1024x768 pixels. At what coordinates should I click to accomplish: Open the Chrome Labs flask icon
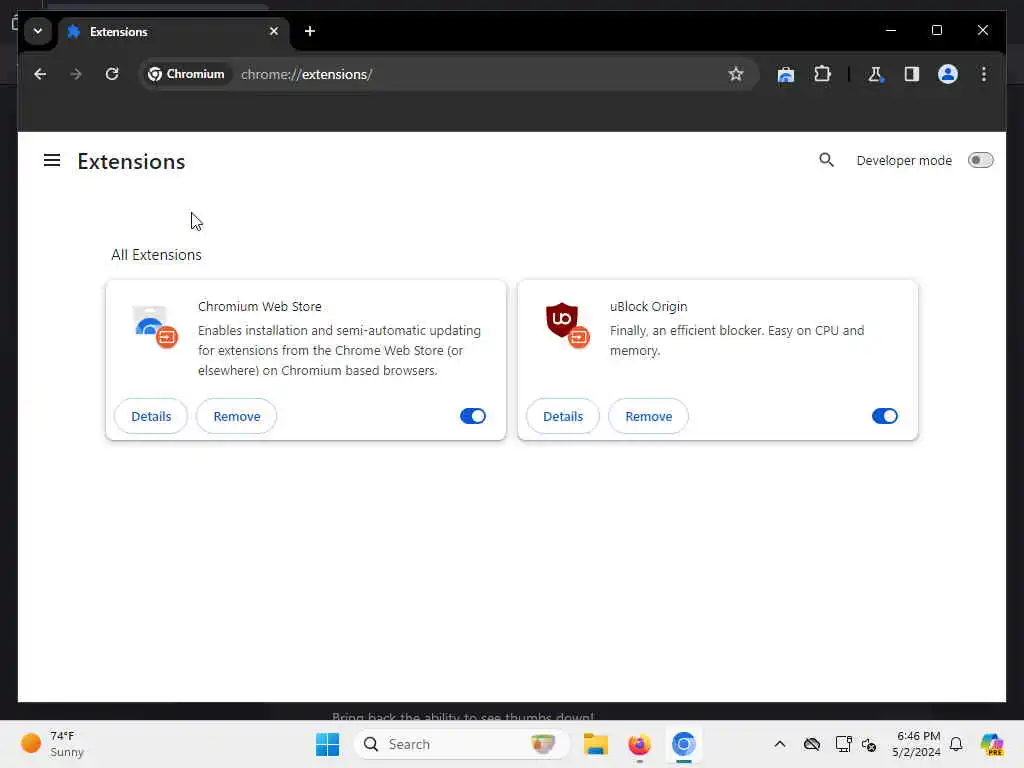pos(876,74)
